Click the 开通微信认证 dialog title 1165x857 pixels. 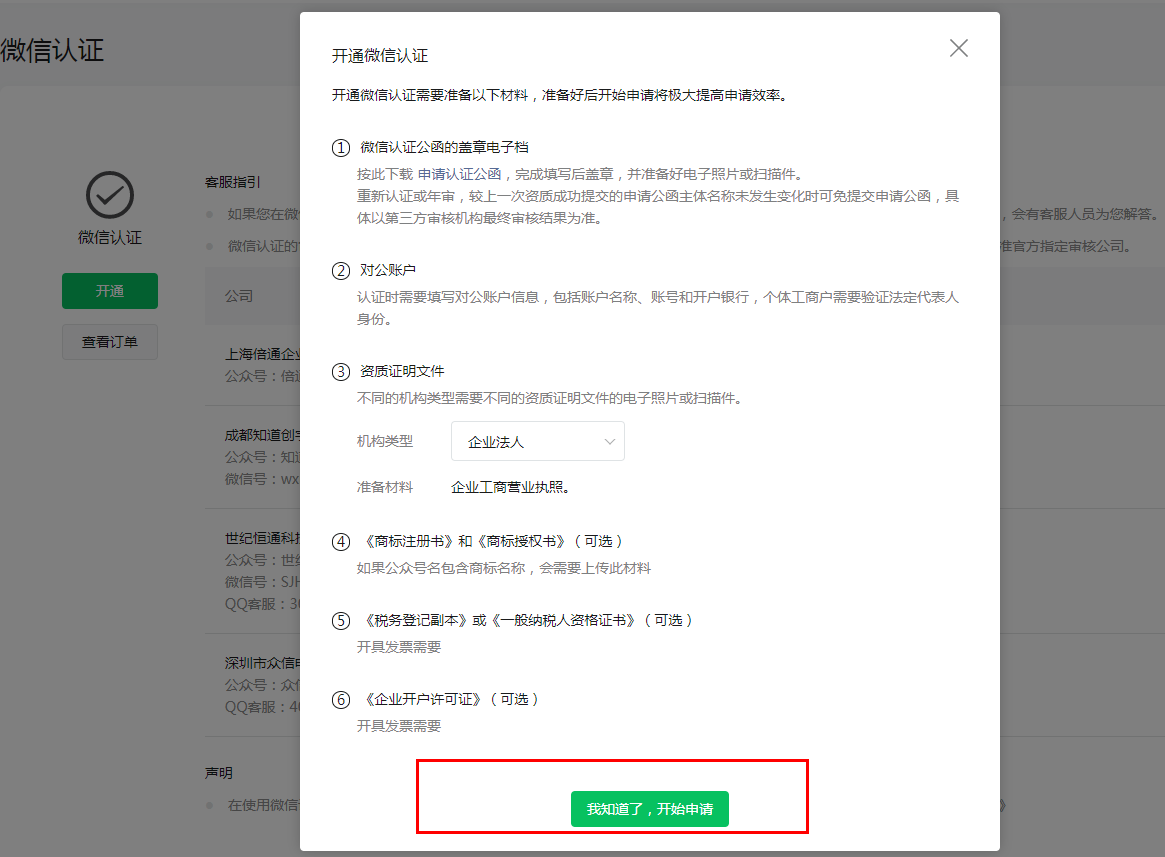point(380,56)
